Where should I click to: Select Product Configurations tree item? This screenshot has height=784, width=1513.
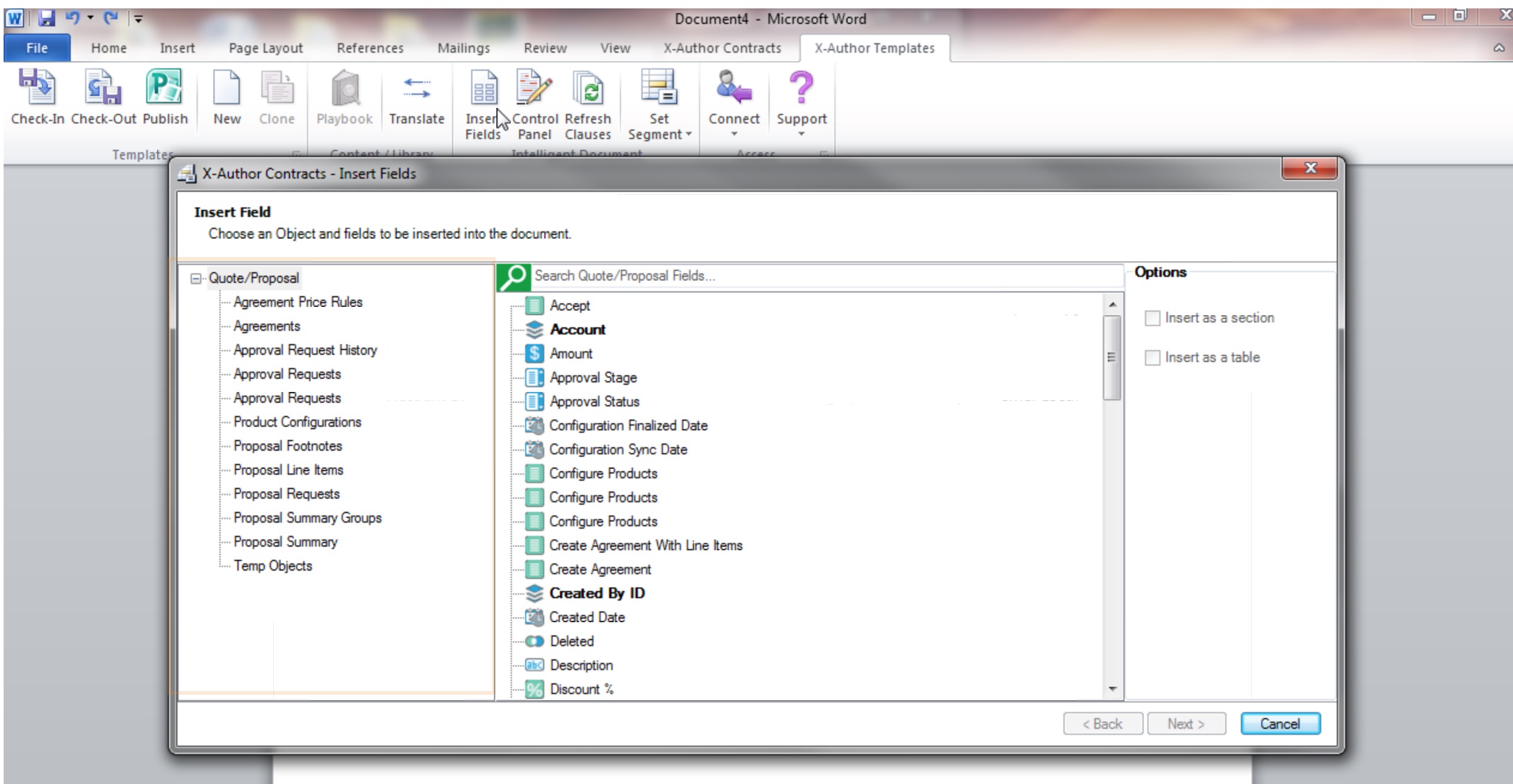tap(297, 422)
